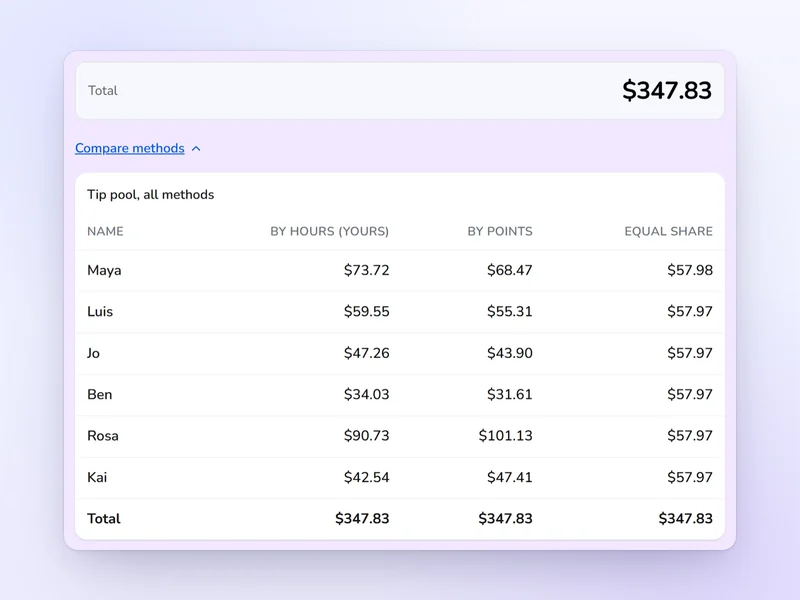
Task: Select the name Luis
Action: [x=100, y=311]
